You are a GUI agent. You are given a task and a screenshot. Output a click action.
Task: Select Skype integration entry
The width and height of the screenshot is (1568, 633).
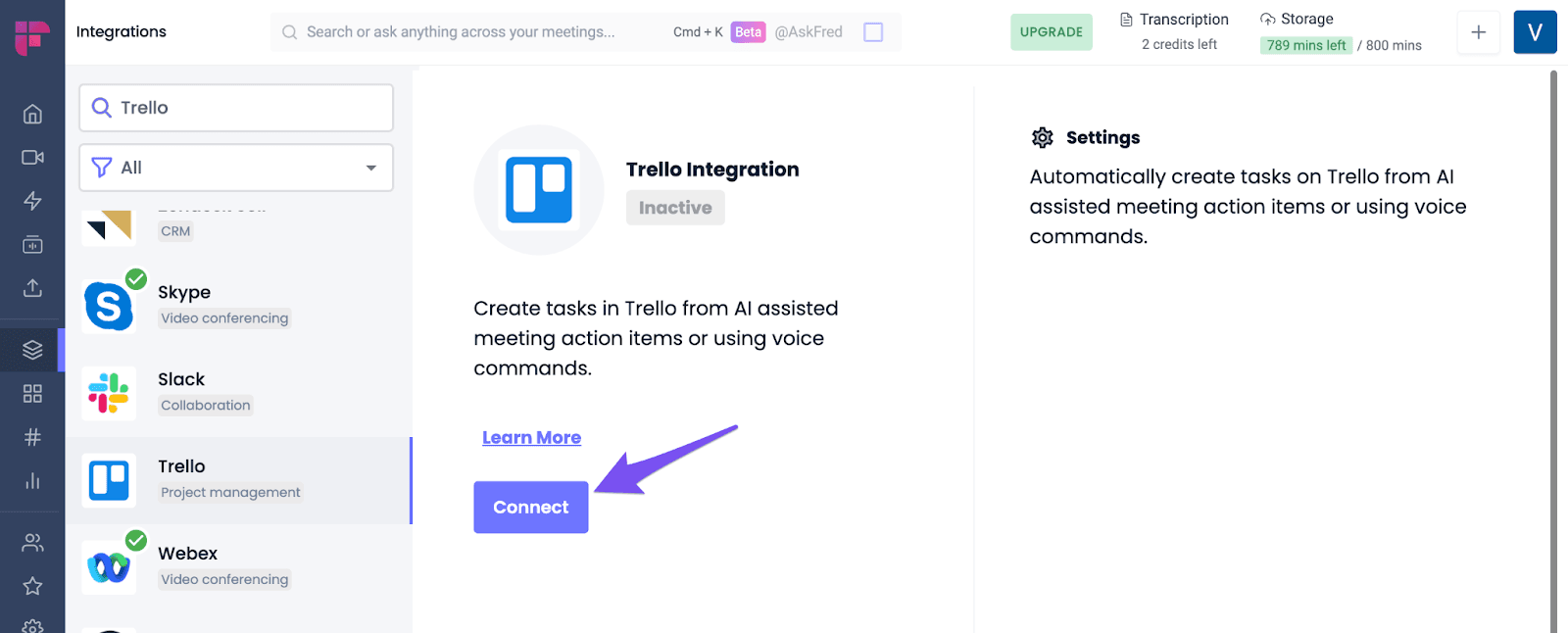(238, 306)
